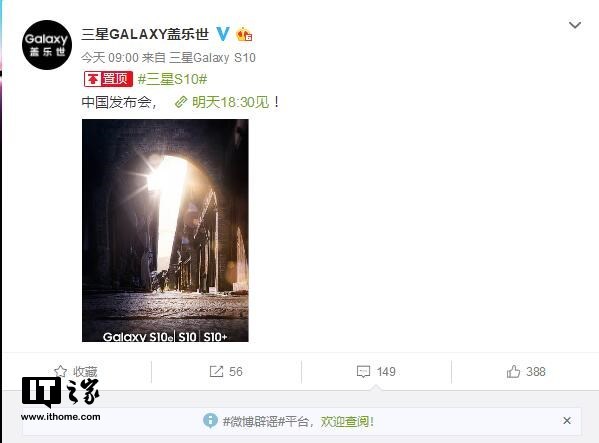Click the red 置顶 pinned label
This screenshot has width=599, height=443.
click(x=108, y=79)
